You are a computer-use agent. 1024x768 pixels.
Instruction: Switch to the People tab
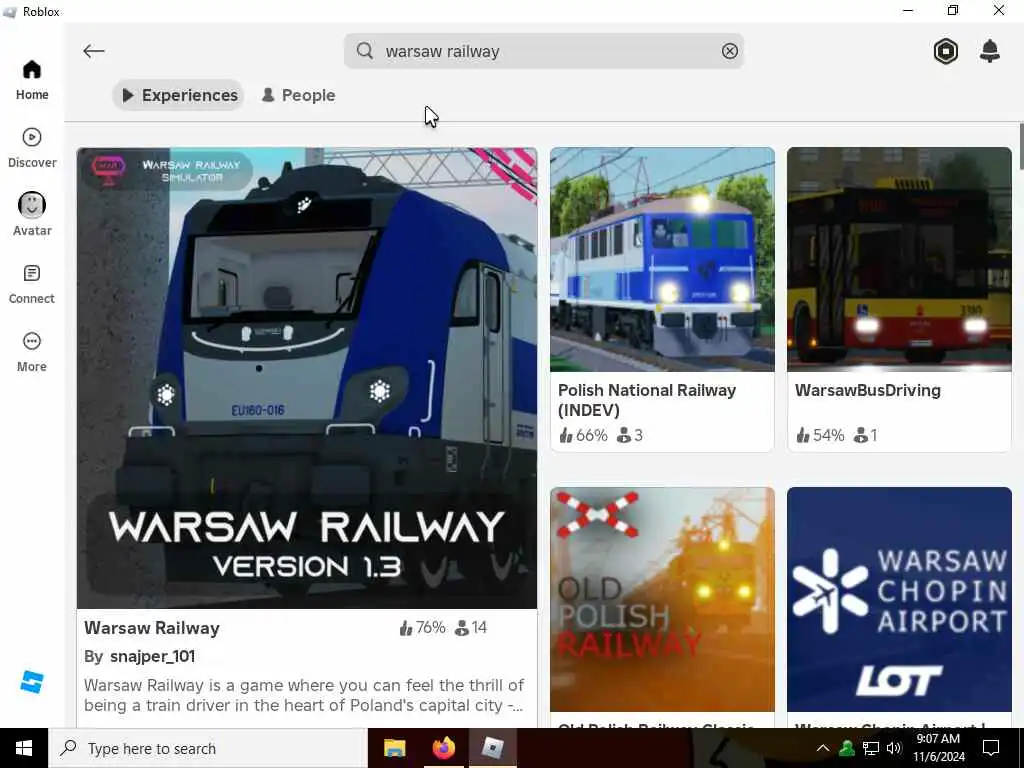click(298, 95)
